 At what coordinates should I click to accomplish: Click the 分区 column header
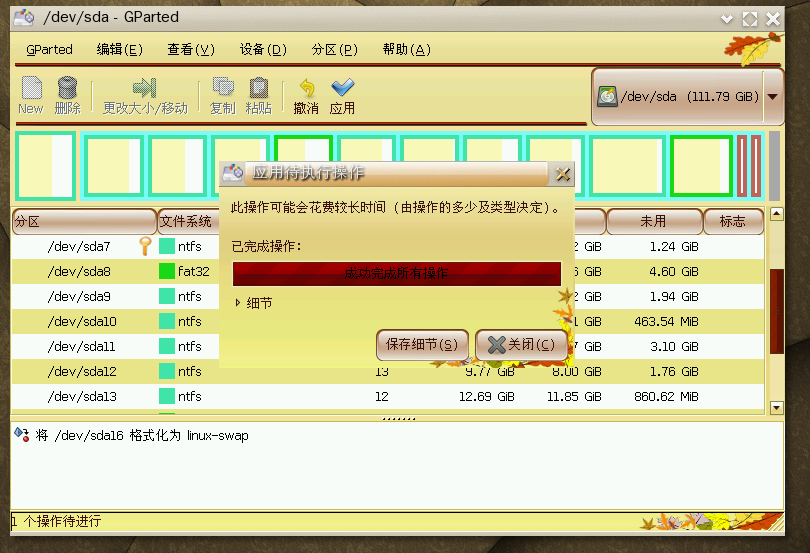84,222
